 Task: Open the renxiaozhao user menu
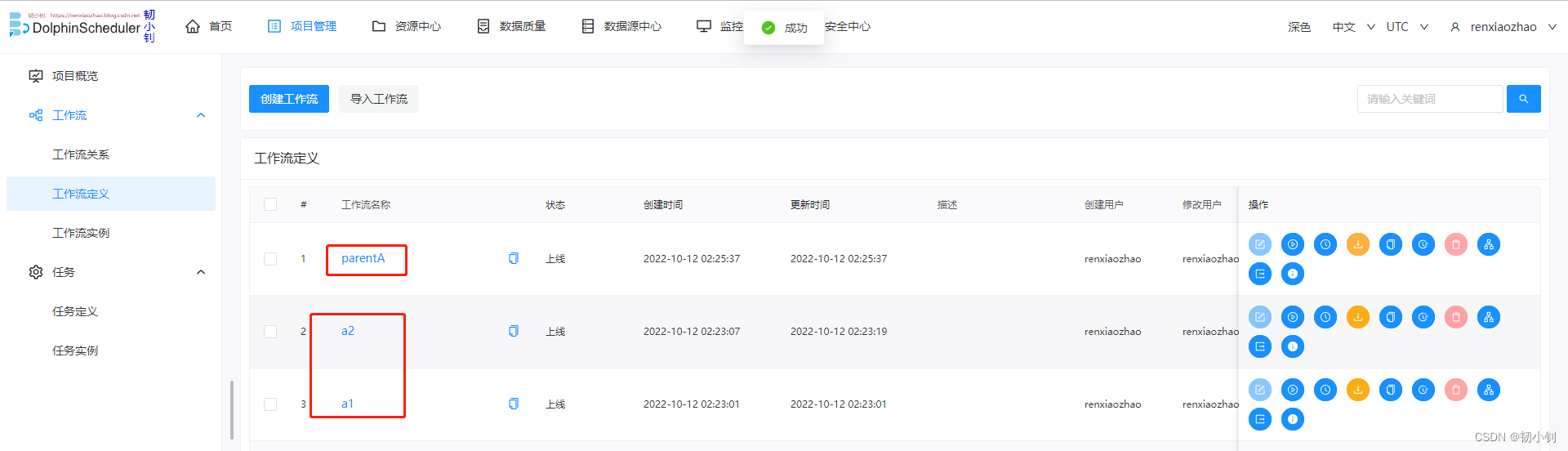click(1503, 27)
